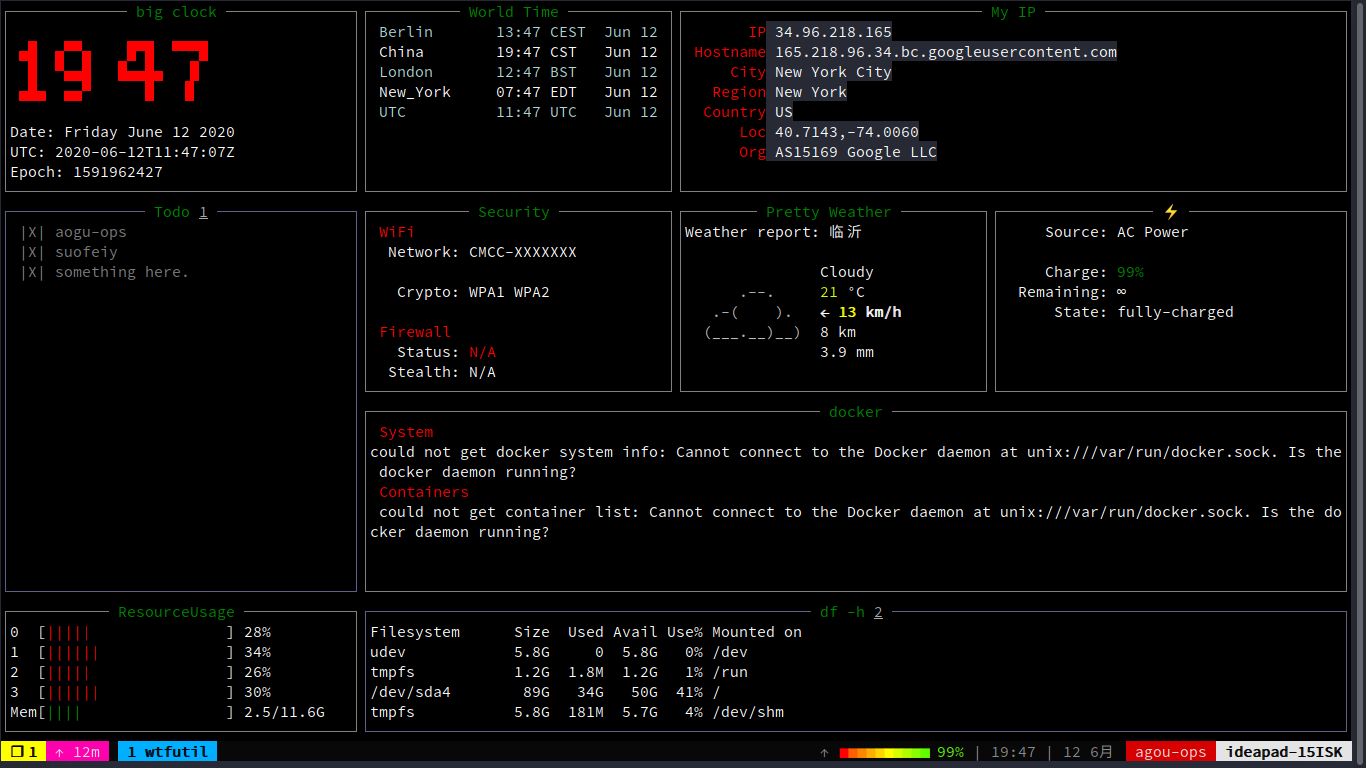Select the World Time widget title
Screen dimensions: 1366x768
[x=514, y=12]
